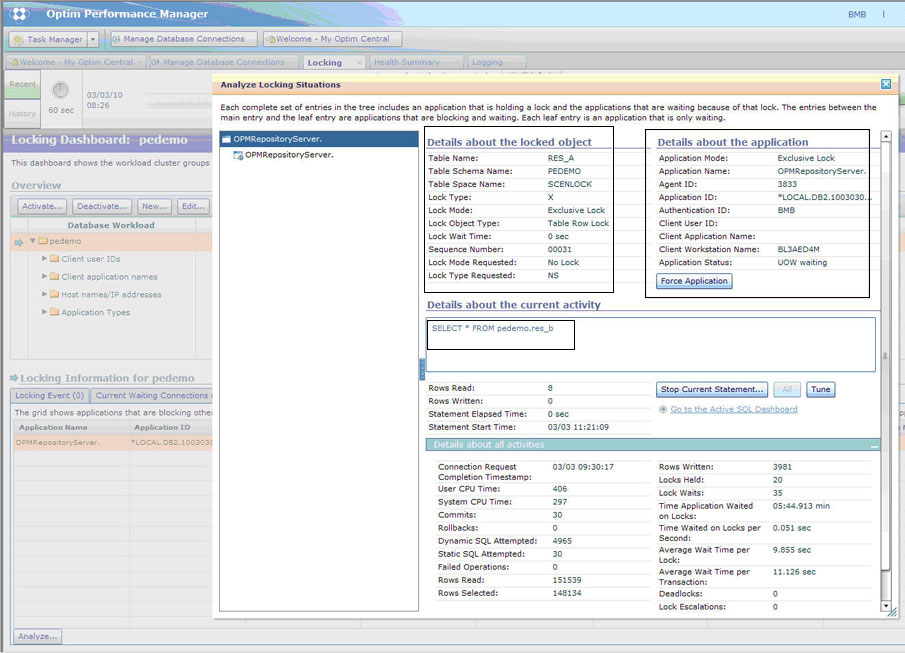Switch to the Welcome - My Optim Central tab
The image size is (905, 653).
click(x=76, y=62)
